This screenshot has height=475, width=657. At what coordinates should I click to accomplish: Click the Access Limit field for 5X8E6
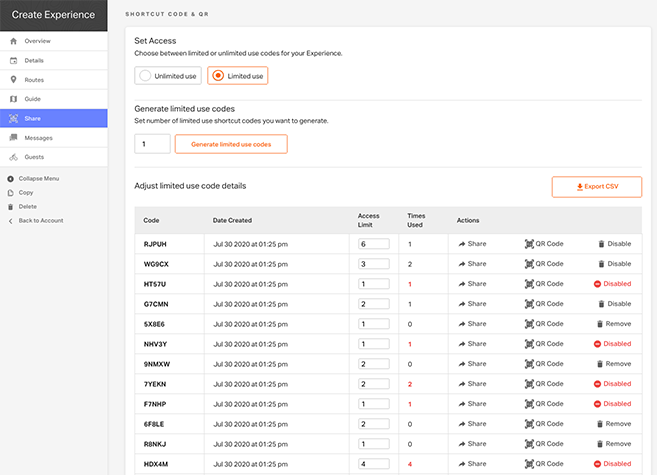point(374,324)
